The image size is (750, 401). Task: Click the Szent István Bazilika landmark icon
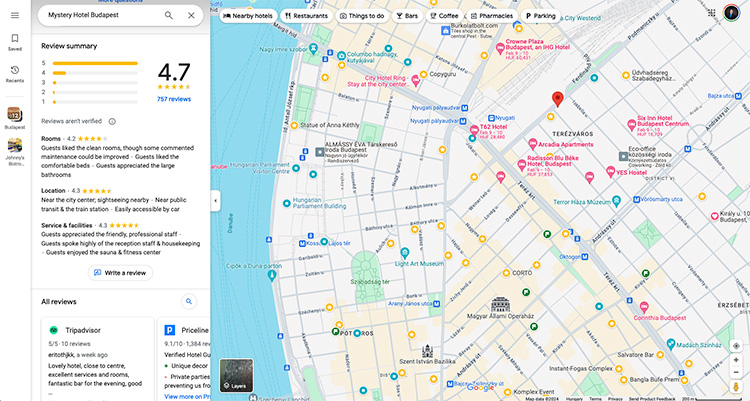[x=427, y=351]
